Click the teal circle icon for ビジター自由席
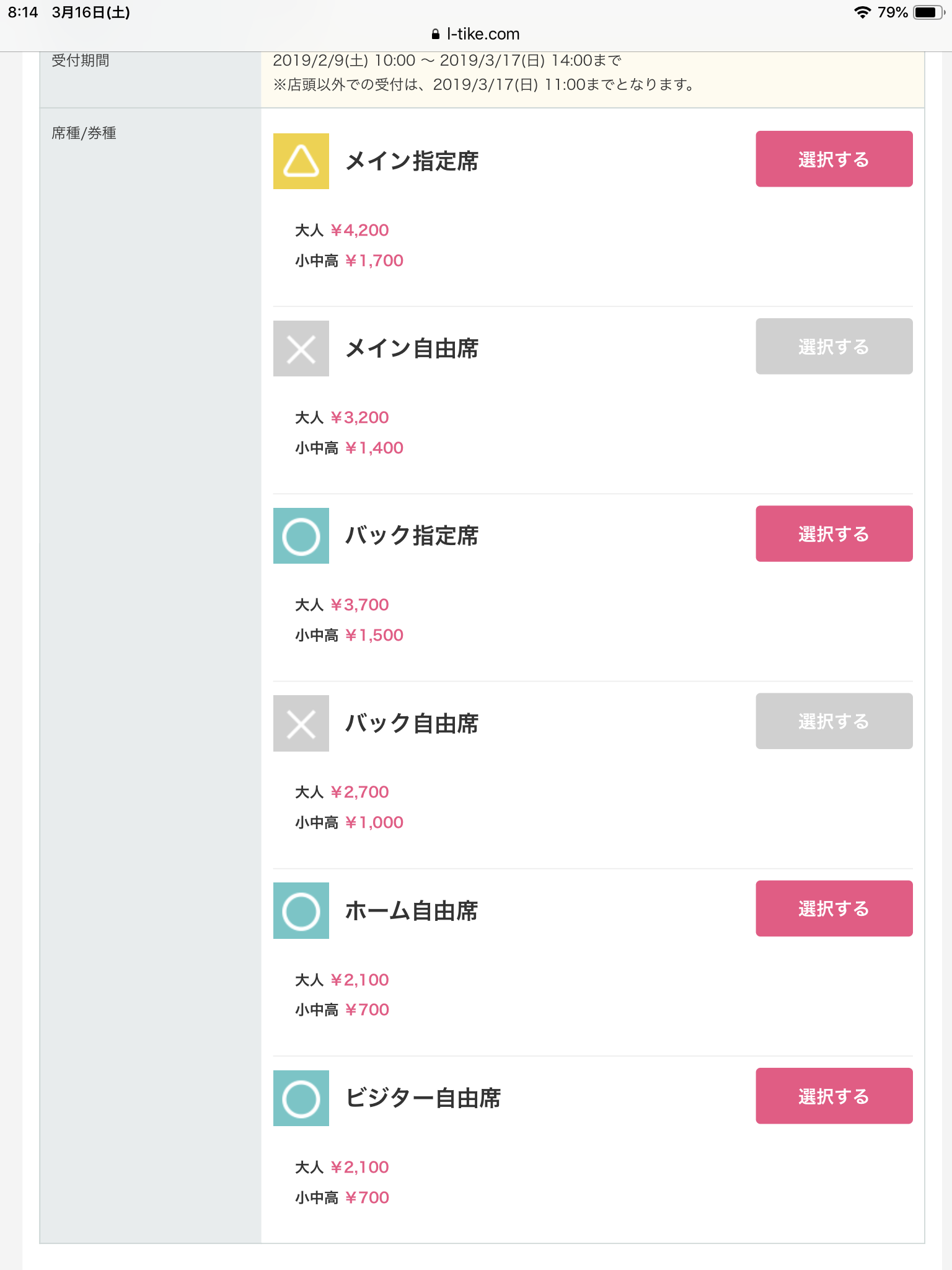The image size is (952, 1270). pos(301,1098)
